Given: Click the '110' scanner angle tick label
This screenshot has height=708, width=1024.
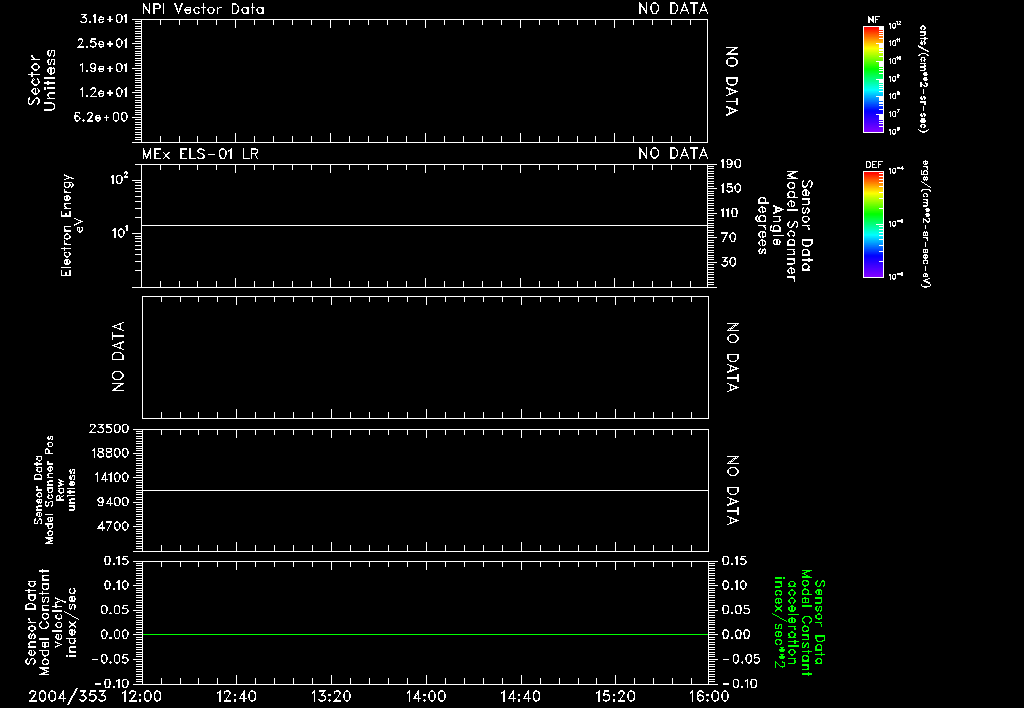Looking at the screenshot, I should click(731, 213).
